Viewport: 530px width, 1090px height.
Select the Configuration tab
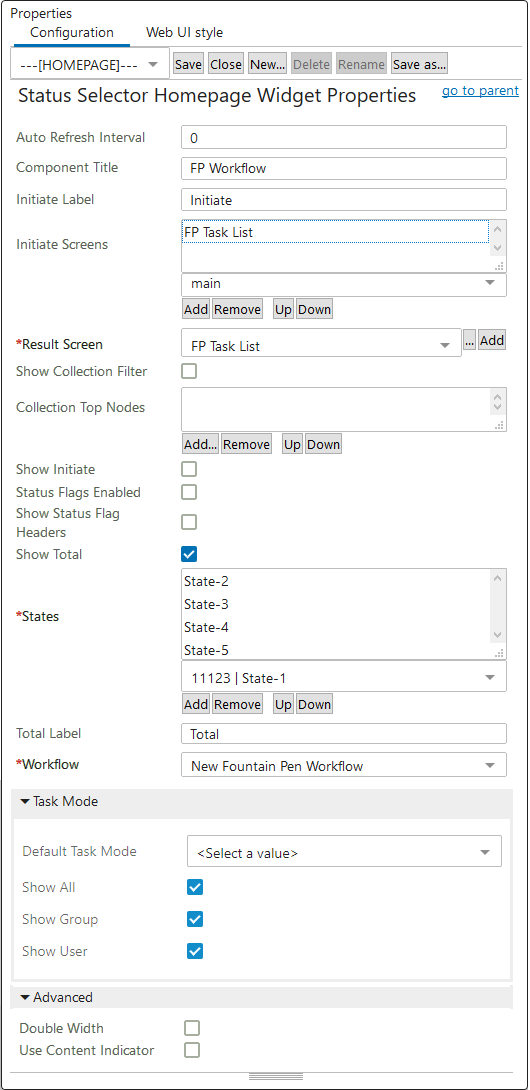[x=72, y=33]
